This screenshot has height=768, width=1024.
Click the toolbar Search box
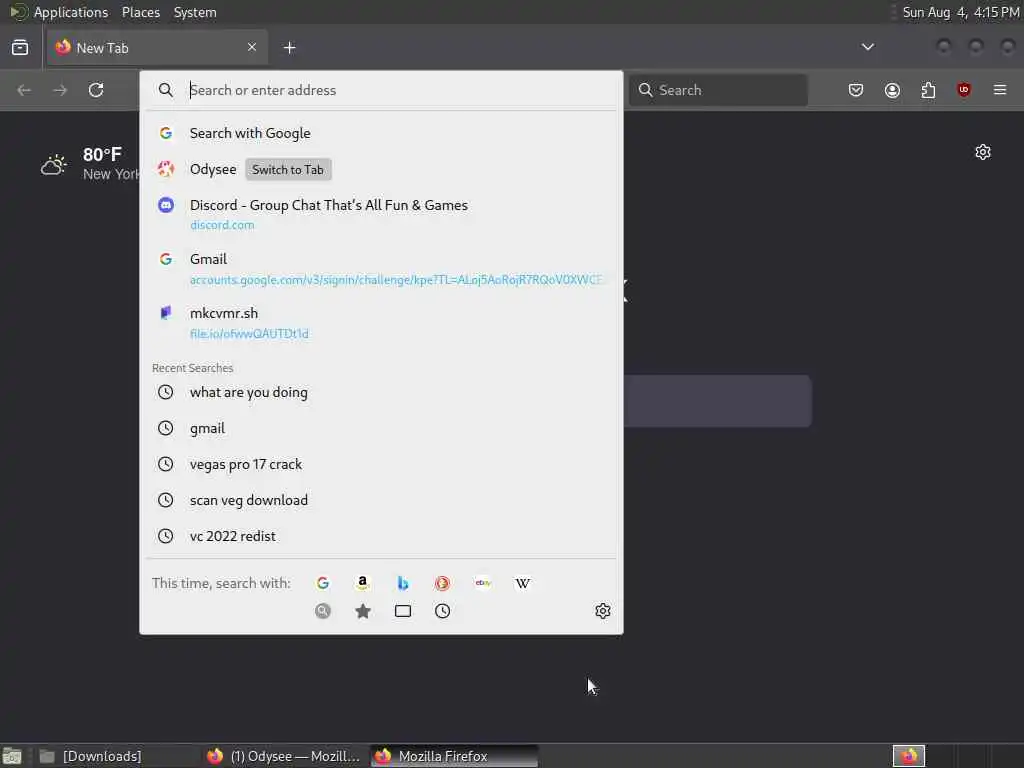718,90
